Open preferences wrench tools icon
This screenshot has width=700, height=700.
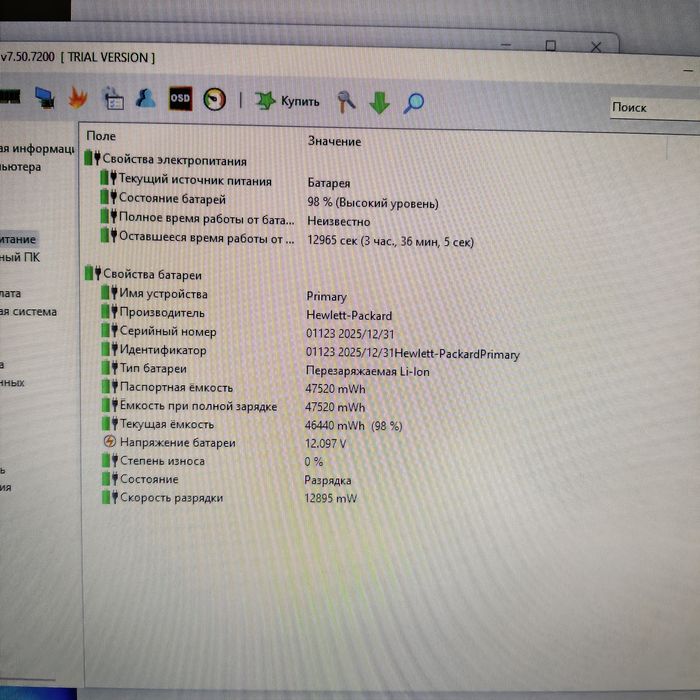[x=346, y=102]
